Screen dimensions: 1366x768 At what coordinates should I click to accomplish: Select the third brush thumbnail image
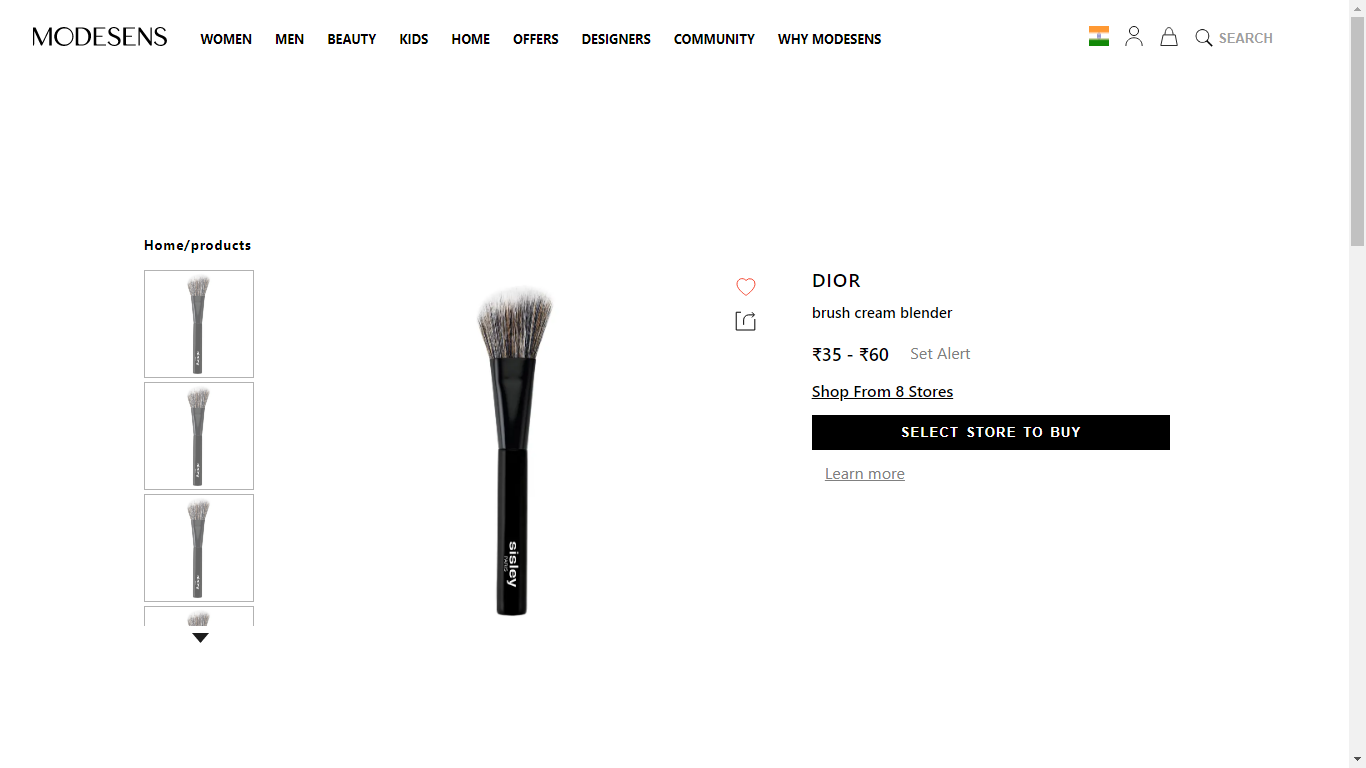click(199, 548)
